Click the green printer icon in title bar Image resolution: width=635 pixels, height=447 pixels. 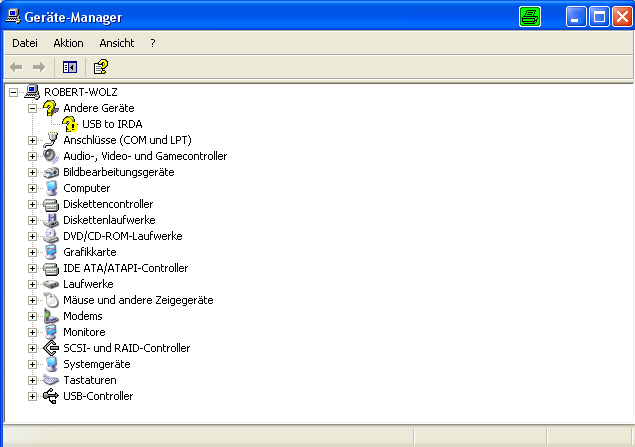click(x=530, y=17)
